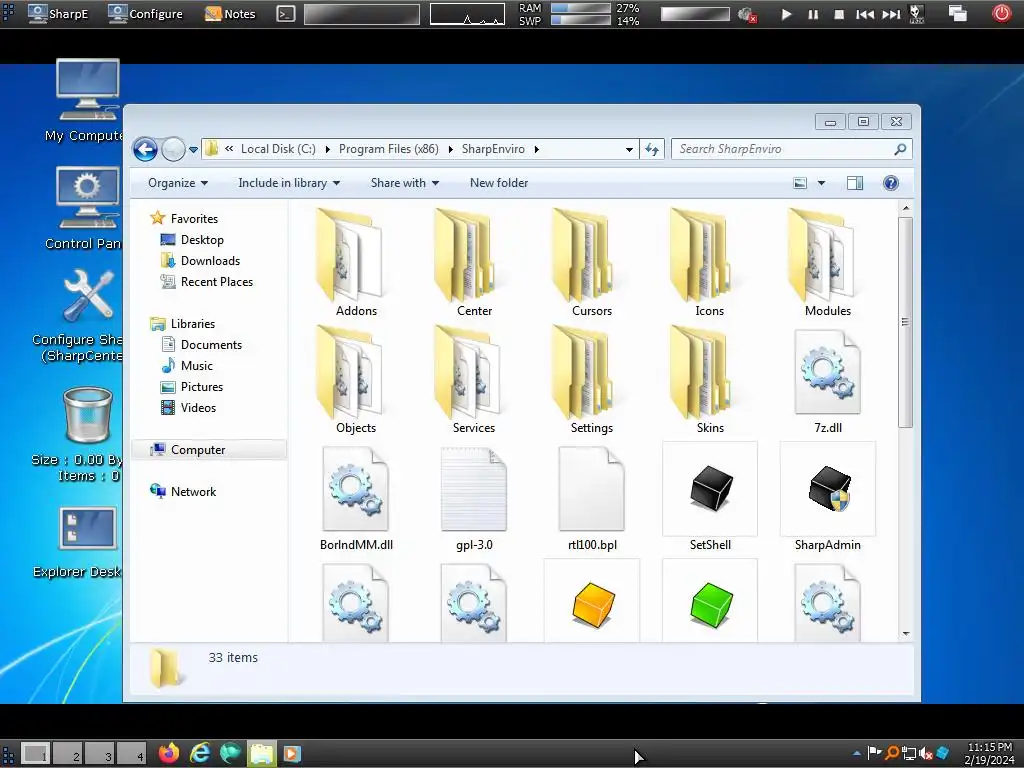This screenshot has height=768, width=1024.
Task: Open the Configure button in the top bar
Action: pos(145,13)
